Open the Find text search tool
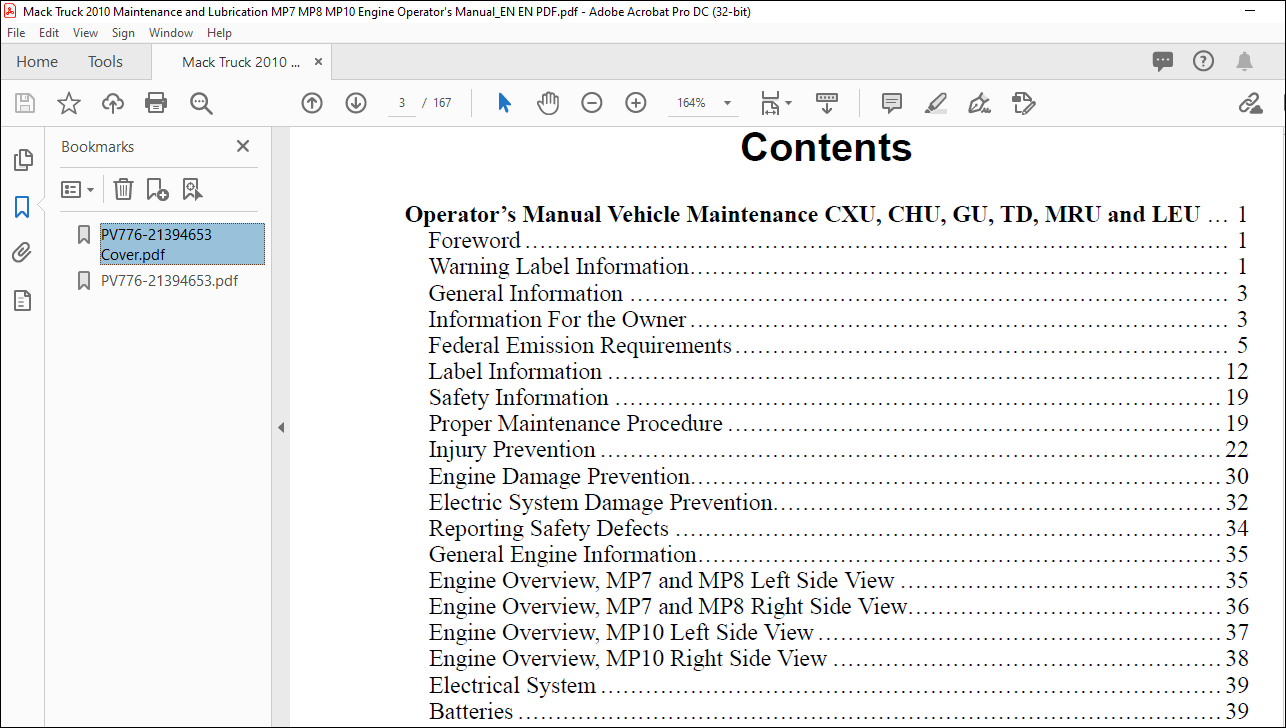 click(x=201, y=103)
